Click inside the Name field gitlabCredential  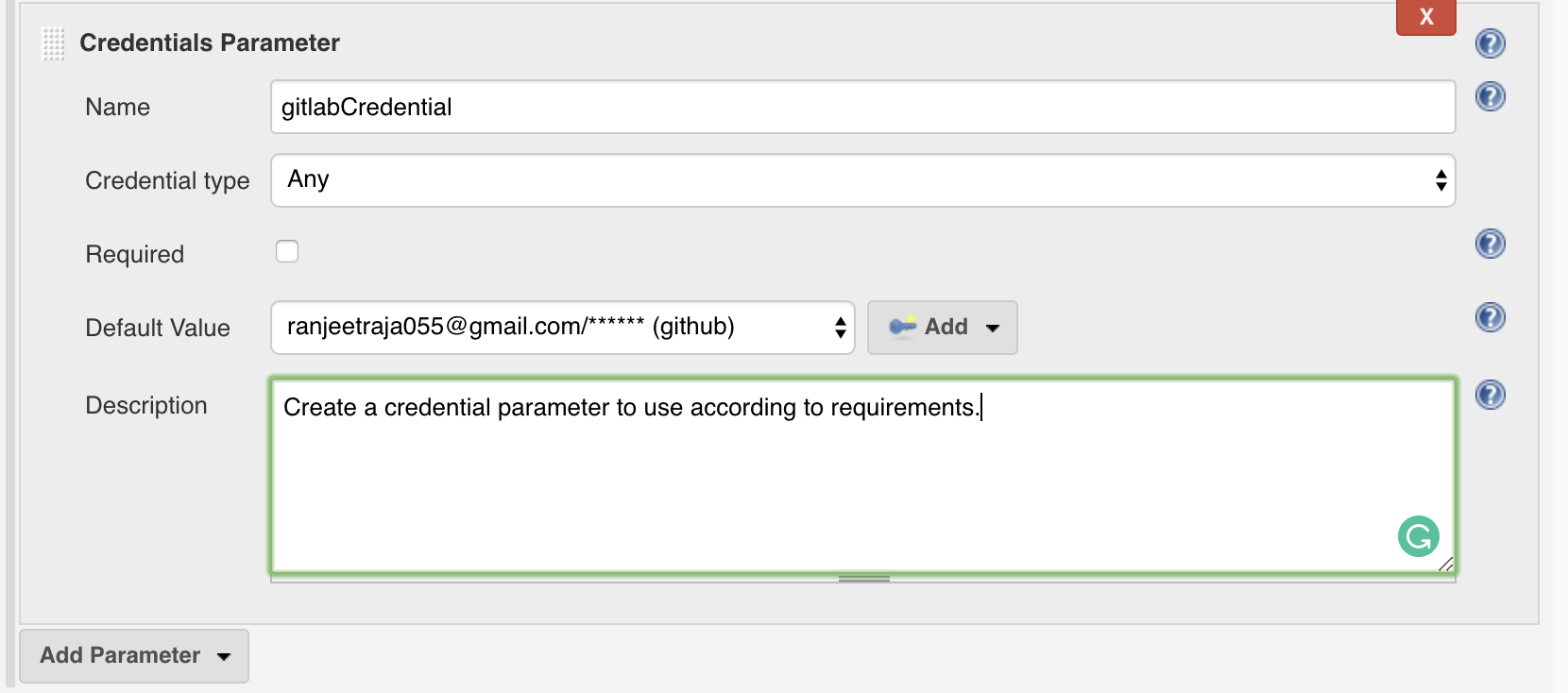[862, 107]
